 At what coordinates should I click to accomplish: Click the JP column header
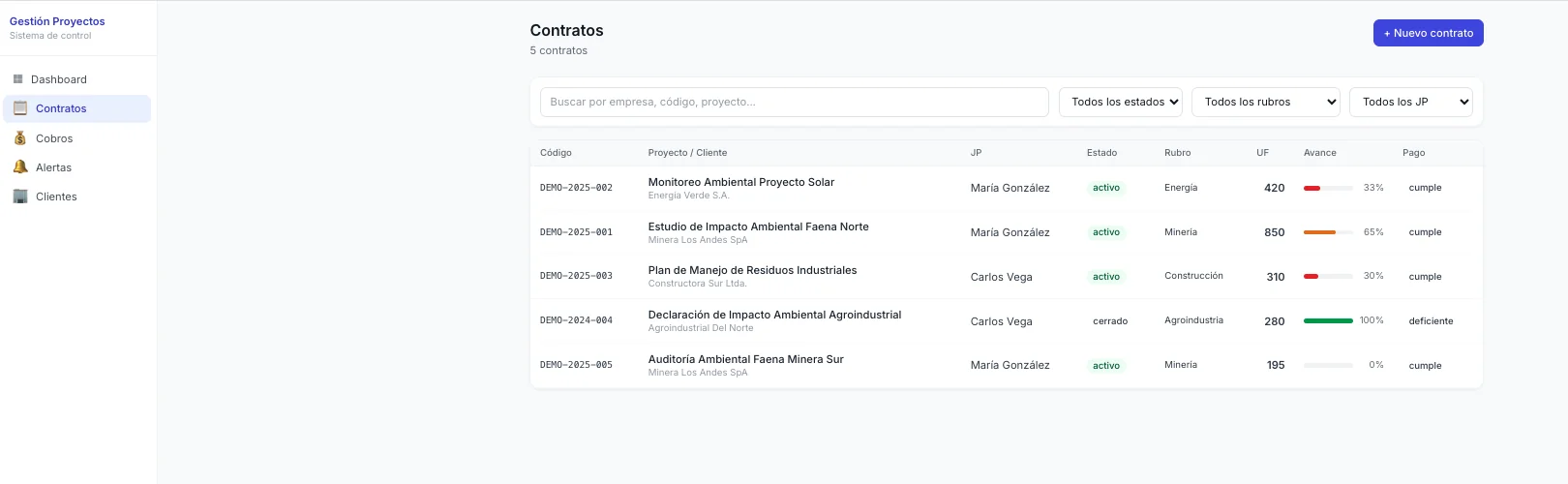pos(976,153)
